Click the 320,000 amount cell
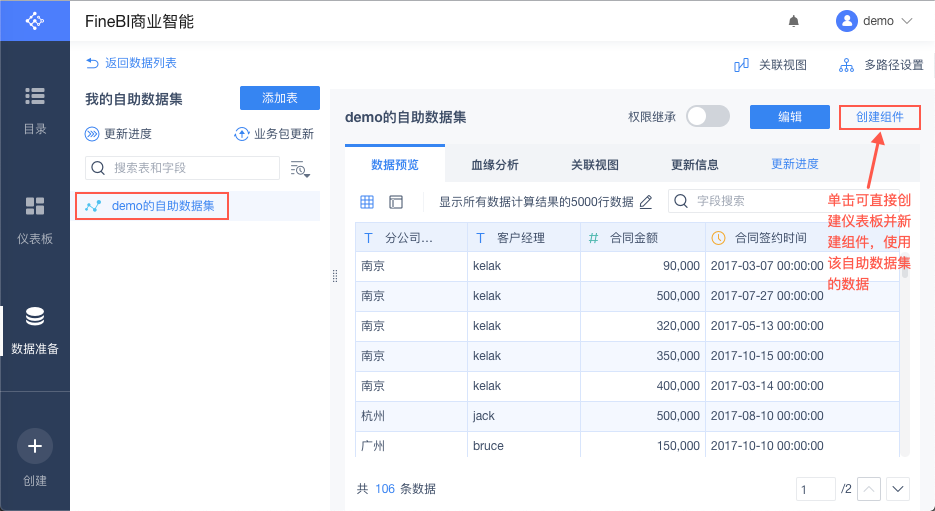 click(643, 326)
